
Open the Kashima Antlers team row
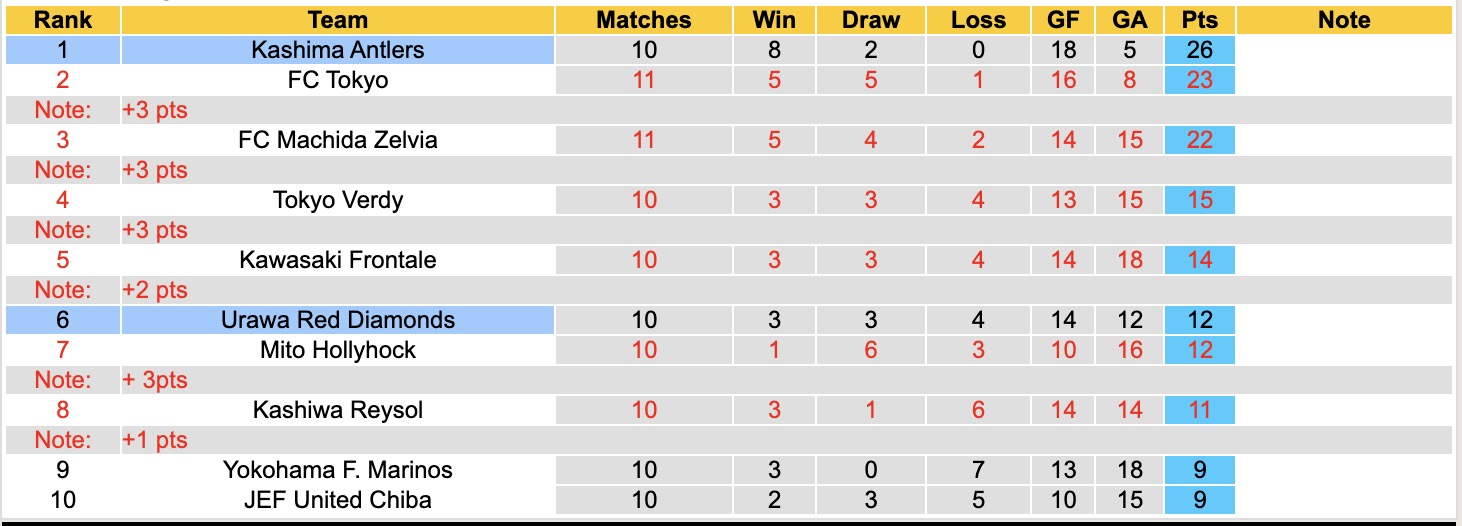338,50
